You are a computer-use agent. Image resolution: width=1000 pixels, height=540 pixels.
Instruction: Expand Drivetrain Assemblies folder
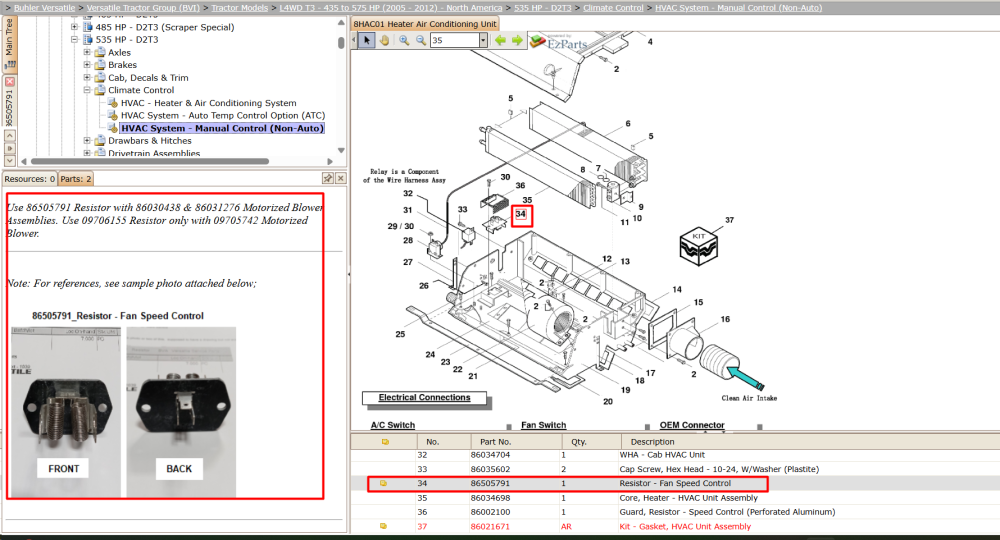click(87, 153)
